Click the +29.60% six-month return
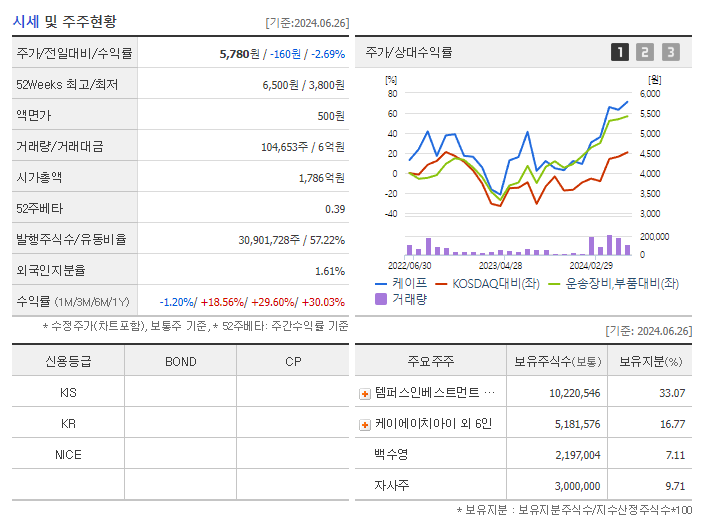 coord(273,303)
